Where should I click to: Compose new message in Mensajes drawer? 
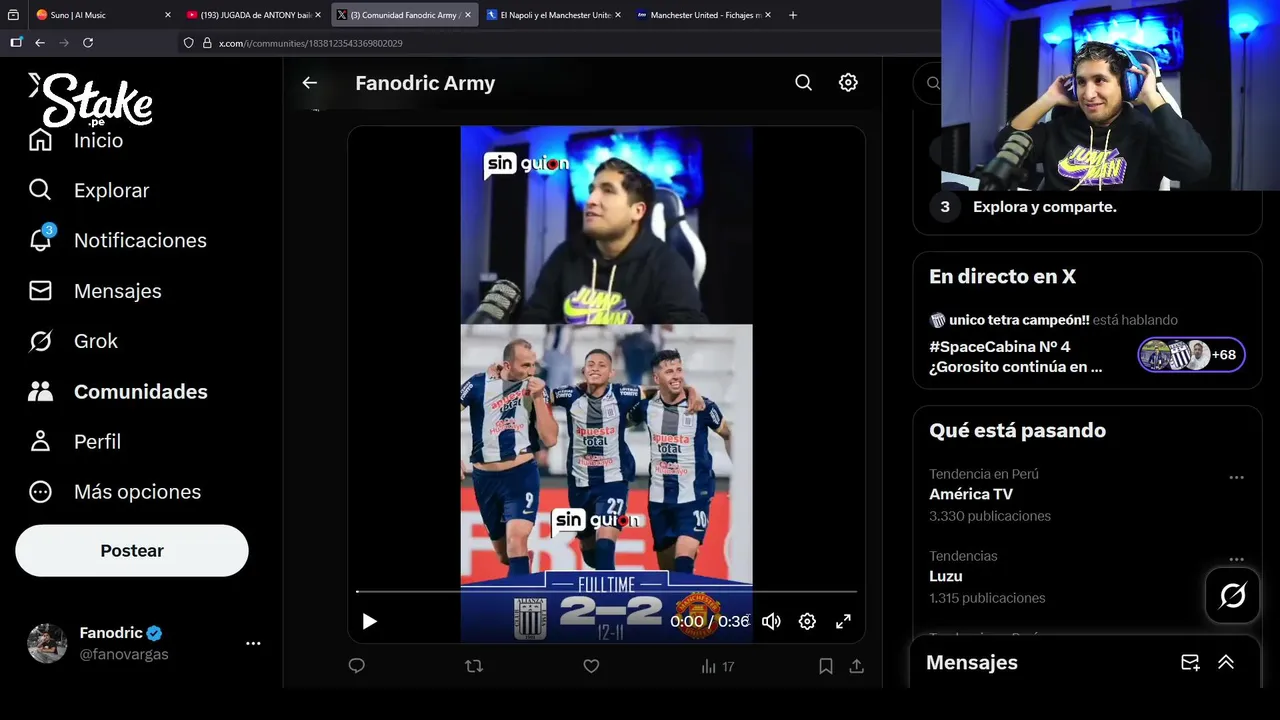click(x=1190, y=662)
